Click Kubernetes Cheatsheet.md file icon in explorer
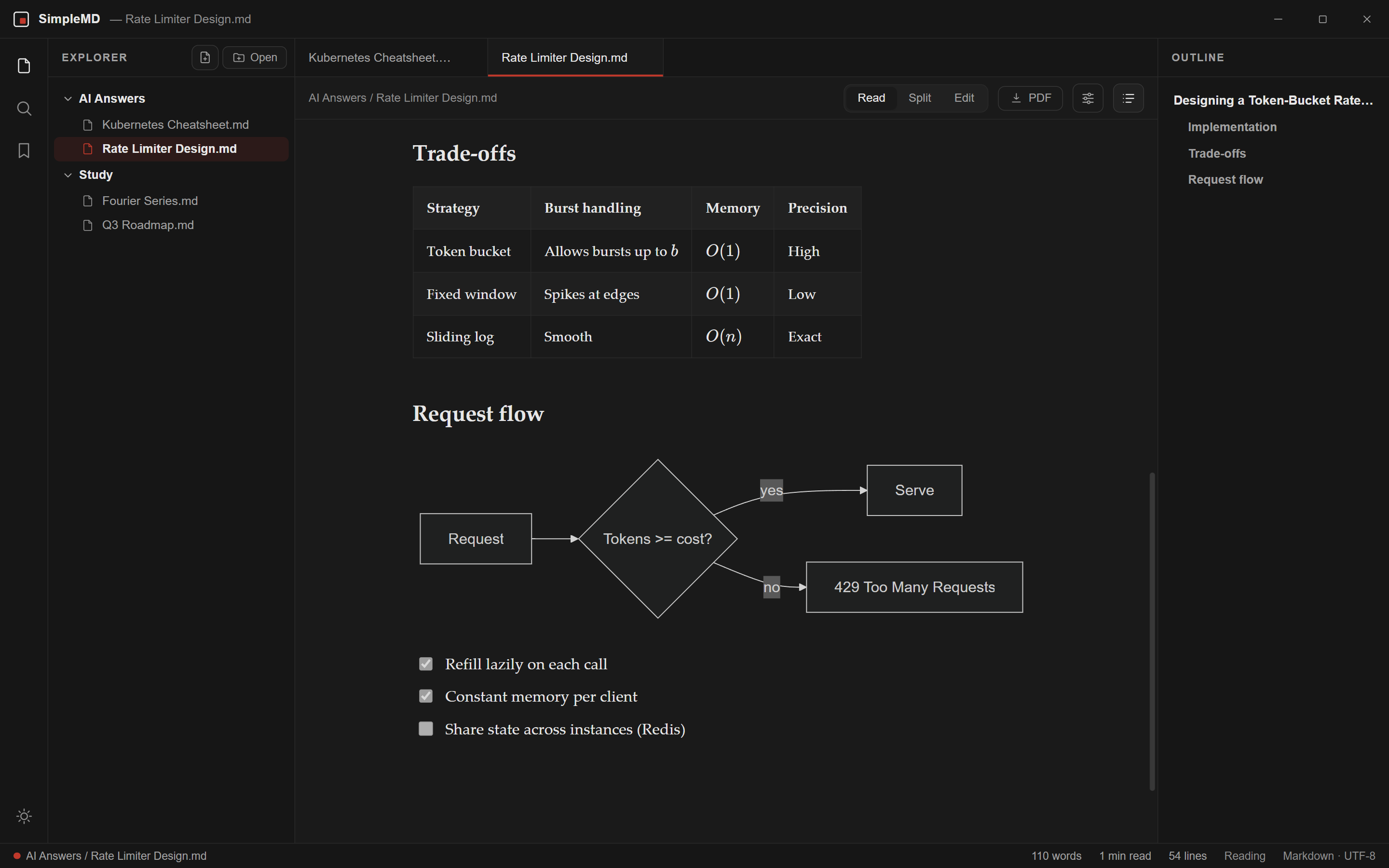Image resolution: width=1389 pixels, height=868 pixels. 88,125
